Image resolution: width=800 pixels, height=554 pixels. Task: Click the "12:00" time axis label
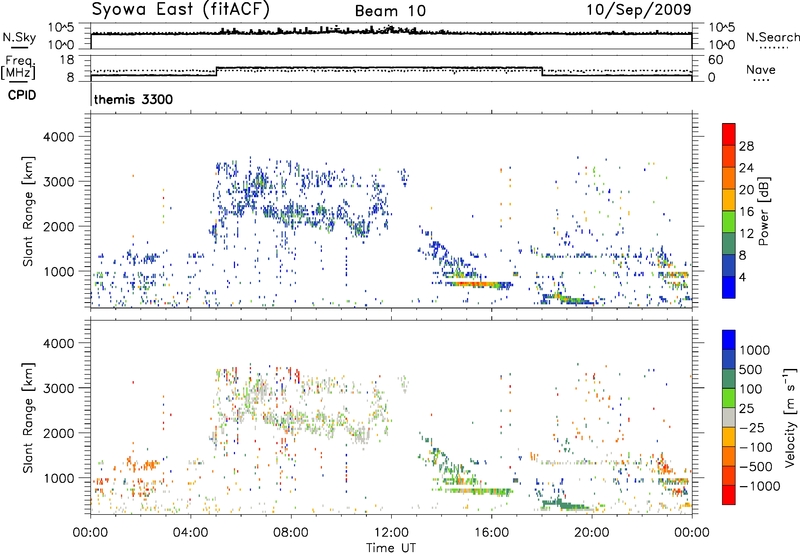point(391,532)
